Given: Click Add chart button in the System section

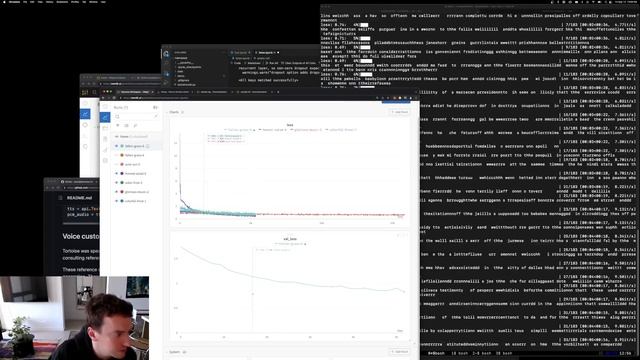Looking at the screenshot, I should click(x=400, y=351).
